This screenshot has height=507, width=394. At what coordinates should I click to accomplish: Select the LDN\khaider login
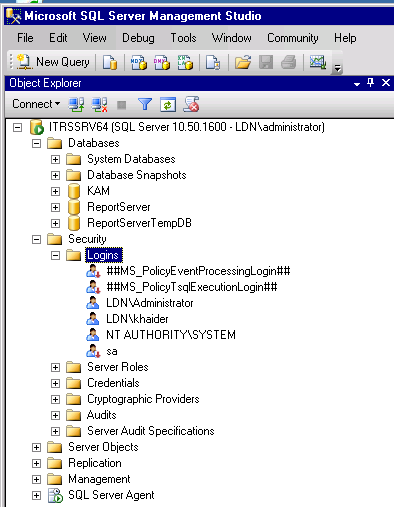coord(137,319)
